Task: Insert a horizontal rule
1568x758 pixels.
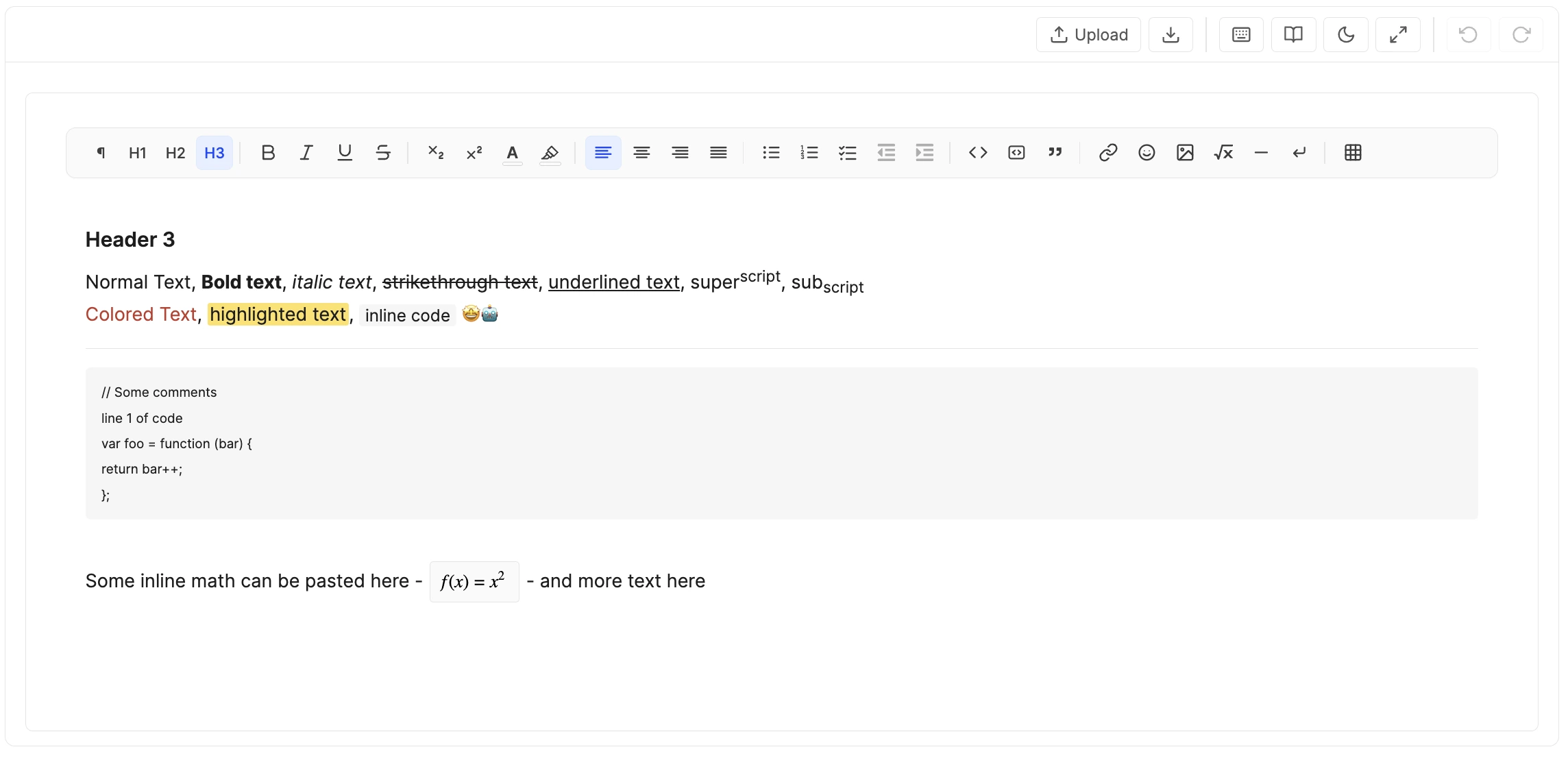Action: point(1261,152)
